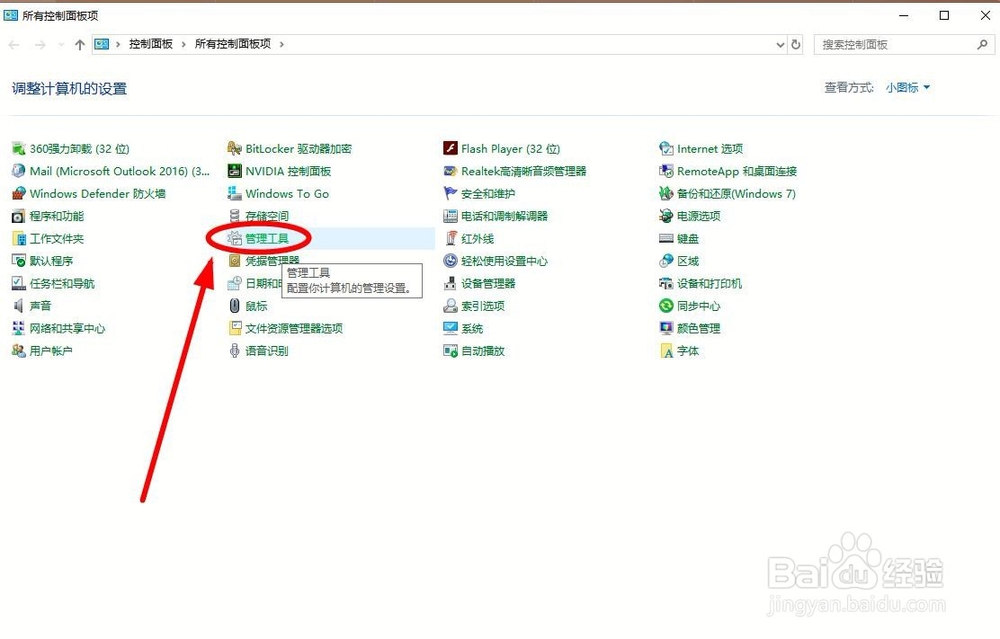Screen dimensions: 1000x639
Task: Open the 区域 globe icon
Action: tap(666, 261)
